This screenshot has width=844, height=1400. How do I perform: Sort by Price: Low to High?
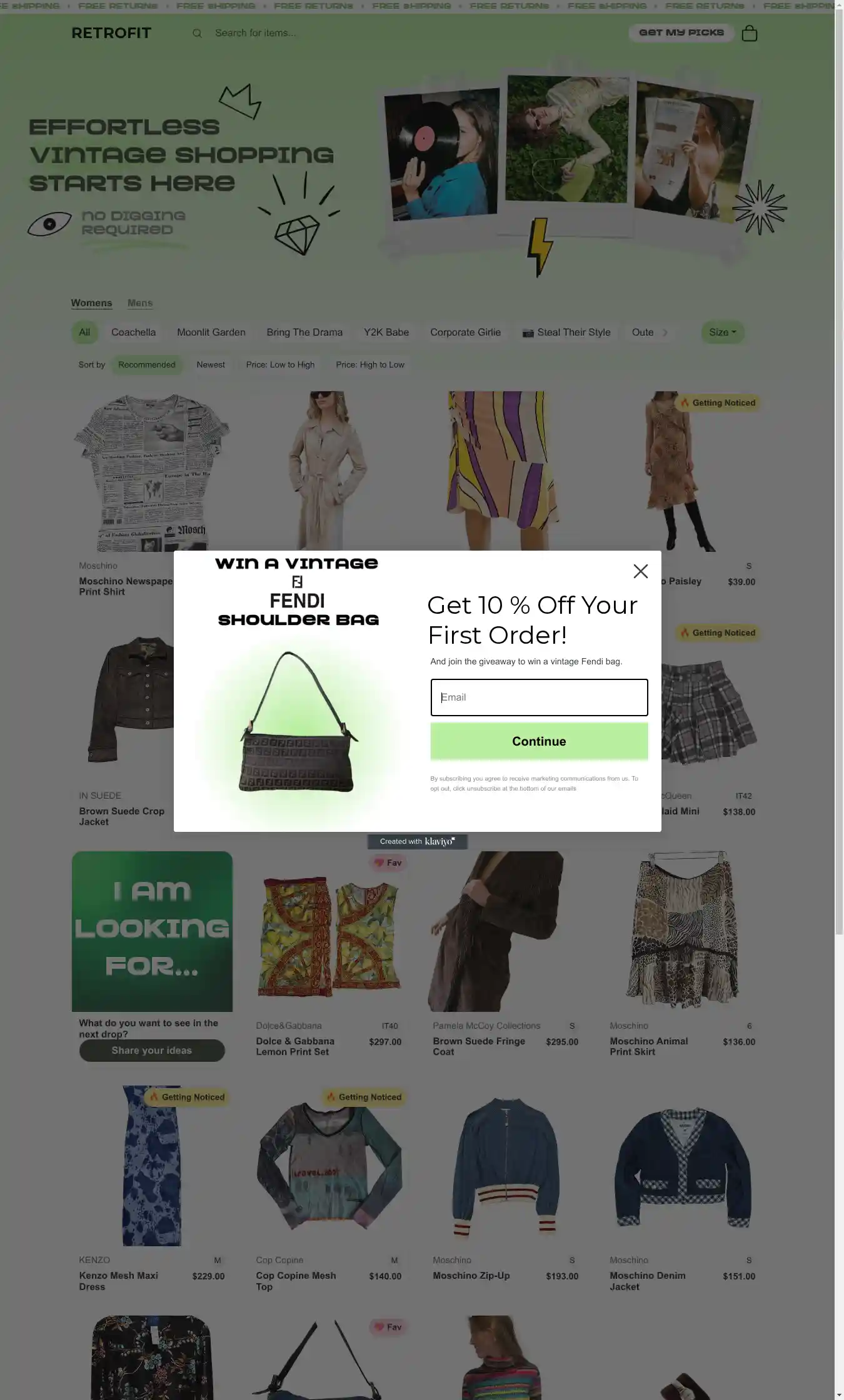[x=280, y=364]
